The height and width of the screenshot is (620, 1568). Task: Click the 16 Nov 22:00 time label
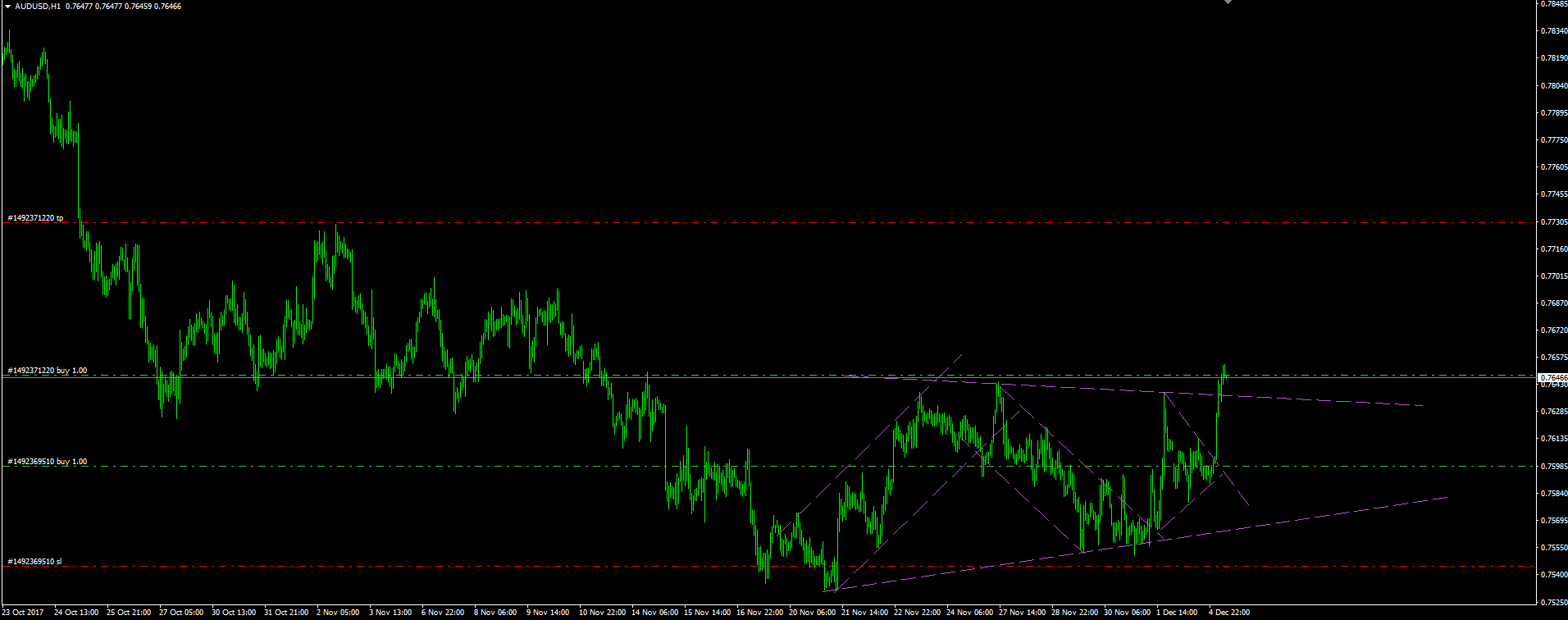[x=759, y=613]
